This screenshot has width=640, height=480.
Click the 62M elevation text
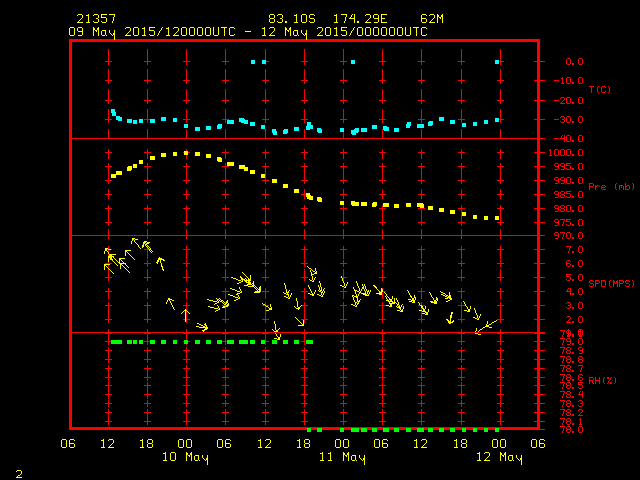[x=432, y=19]
